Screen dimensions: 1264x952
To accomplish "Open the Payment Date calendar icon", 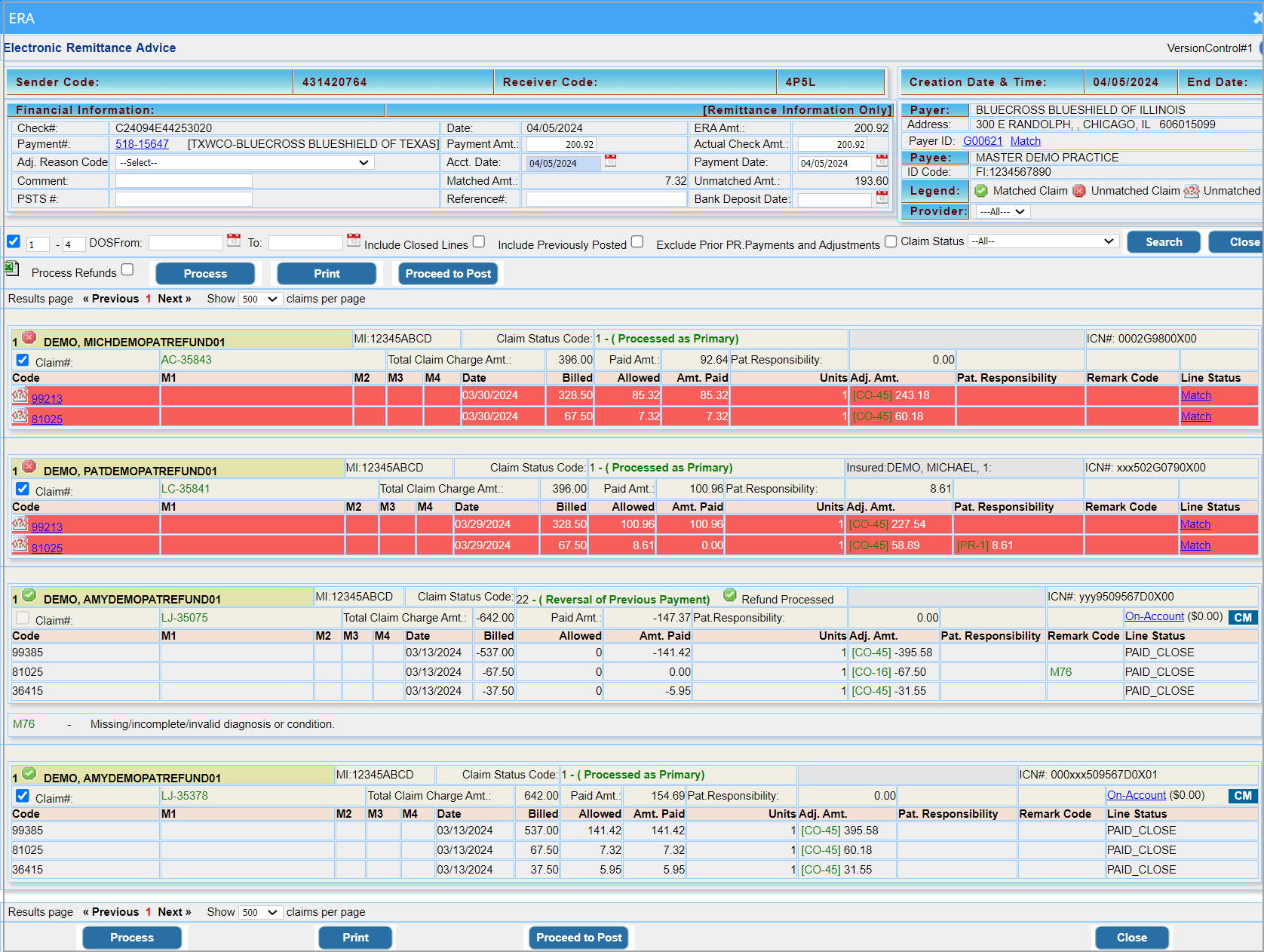I will click(882, 161).
